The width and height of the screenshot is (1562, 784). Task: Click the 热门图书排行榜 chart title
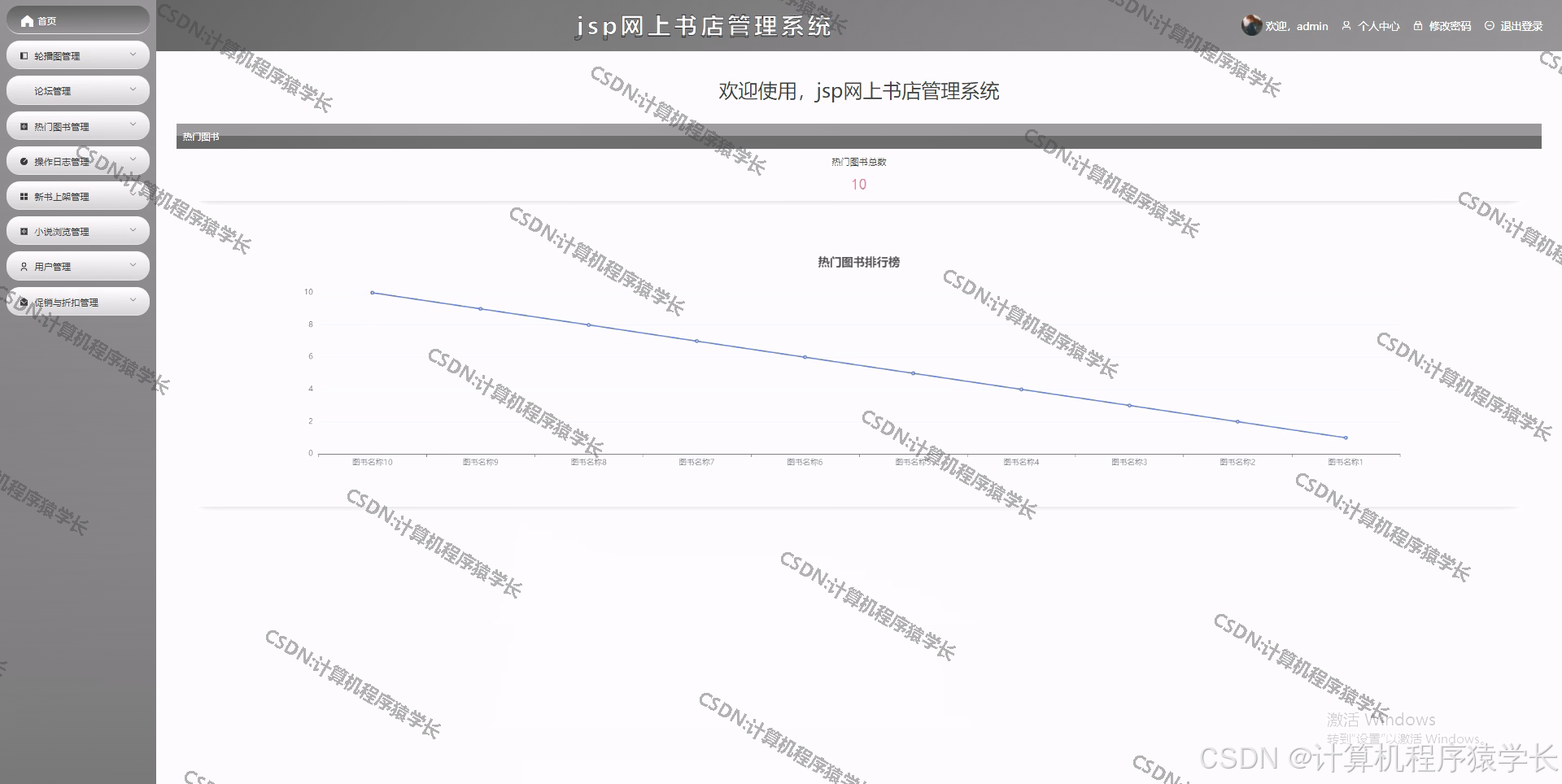point(858,262)
